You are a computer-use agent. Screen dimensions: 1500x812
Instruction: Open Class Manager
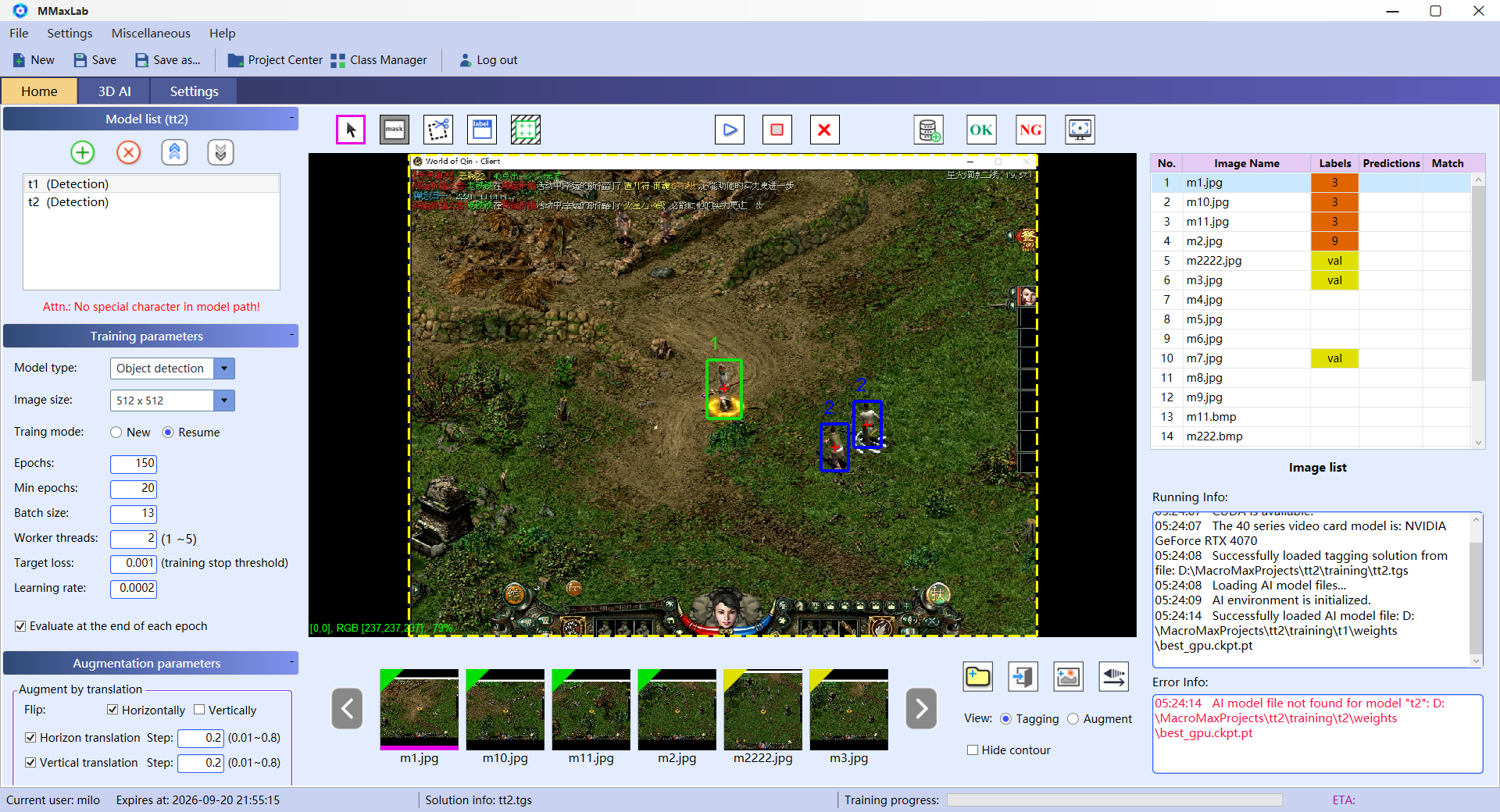379,60
